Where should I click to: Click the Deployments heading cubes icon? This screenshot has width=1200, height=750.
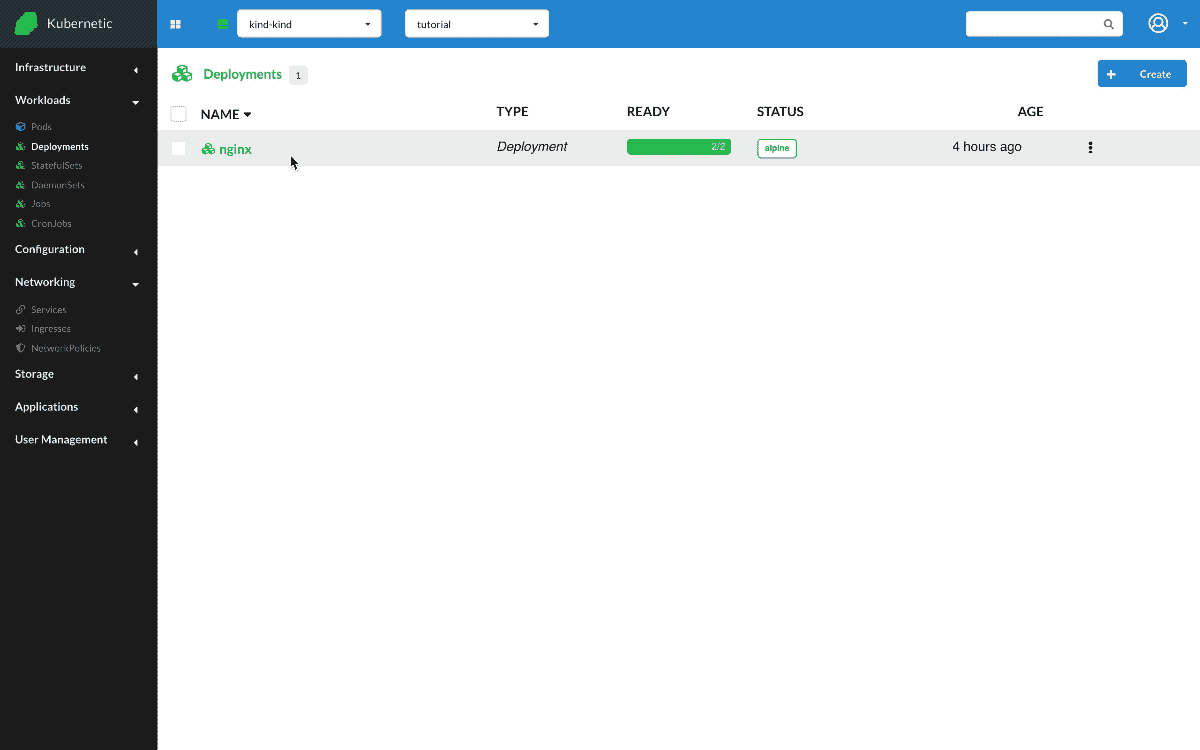click(x=182, y=74)
